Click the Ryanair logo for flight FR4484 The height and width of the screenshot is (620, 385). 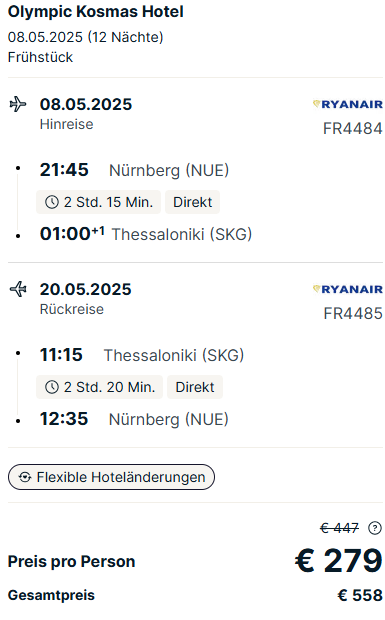point(347,104)
